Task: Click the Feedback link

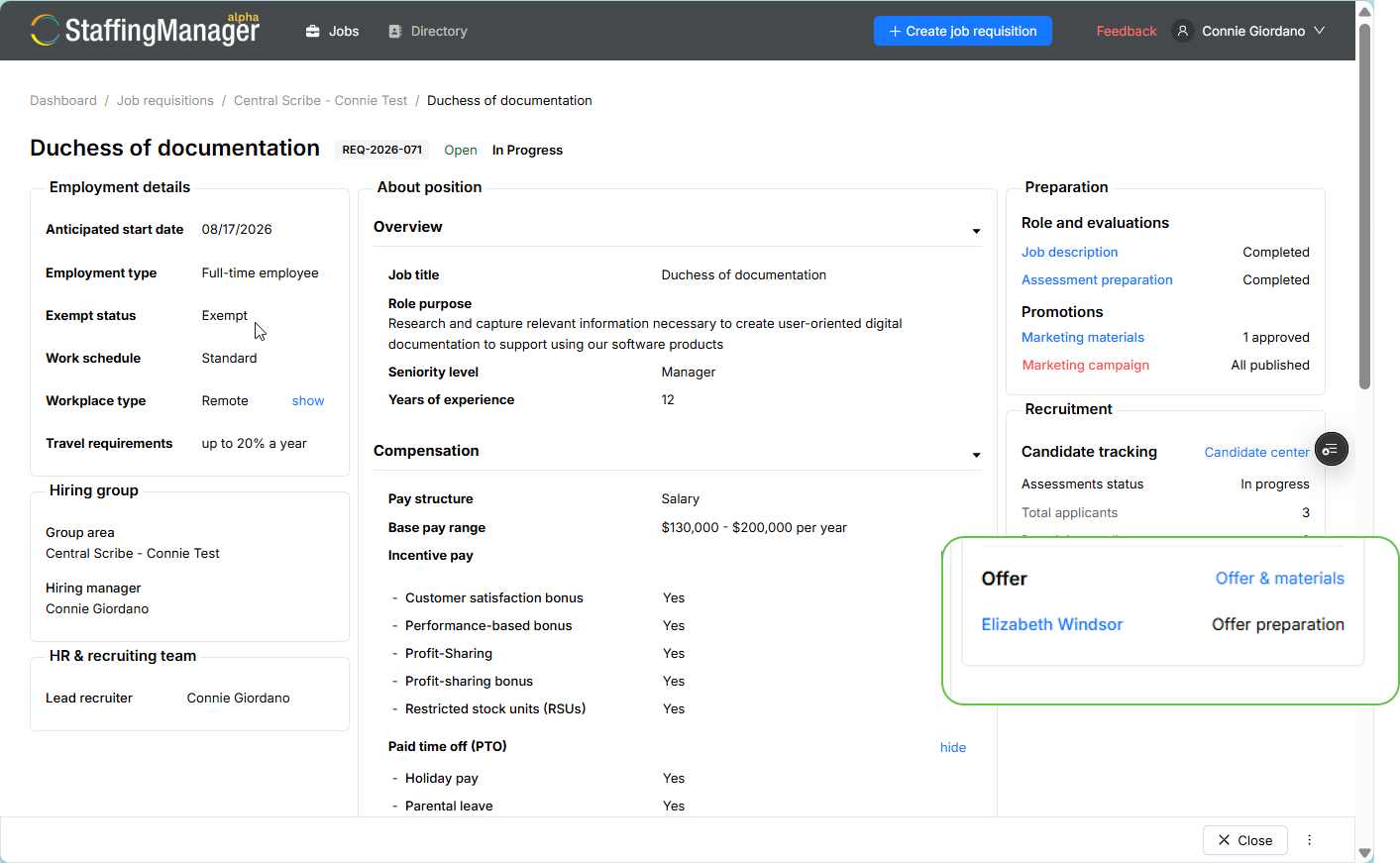Action: point(1127,32)
